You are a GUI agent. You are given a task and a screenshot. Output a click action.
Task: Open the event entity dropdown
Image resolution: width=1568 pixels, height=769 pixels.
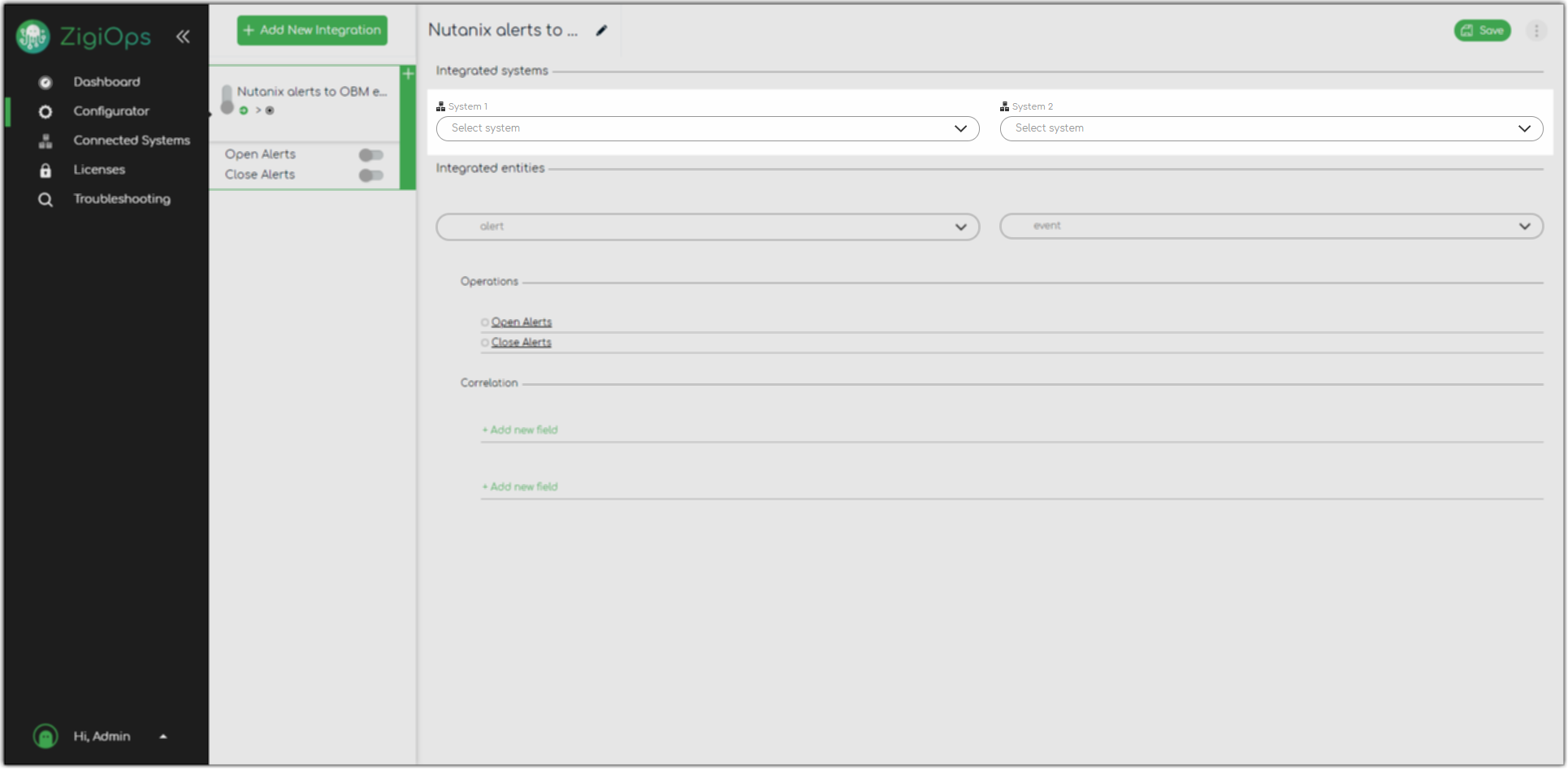click(1271, 226)
